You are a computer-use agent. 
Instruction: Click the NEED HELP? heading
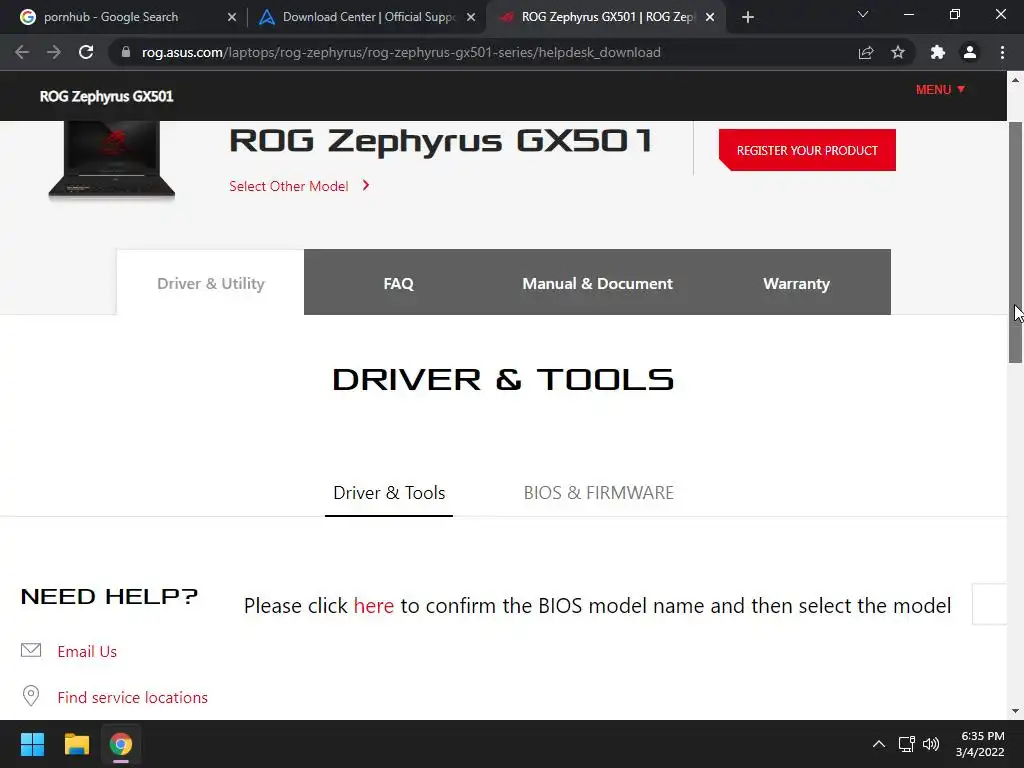(109, 596)
